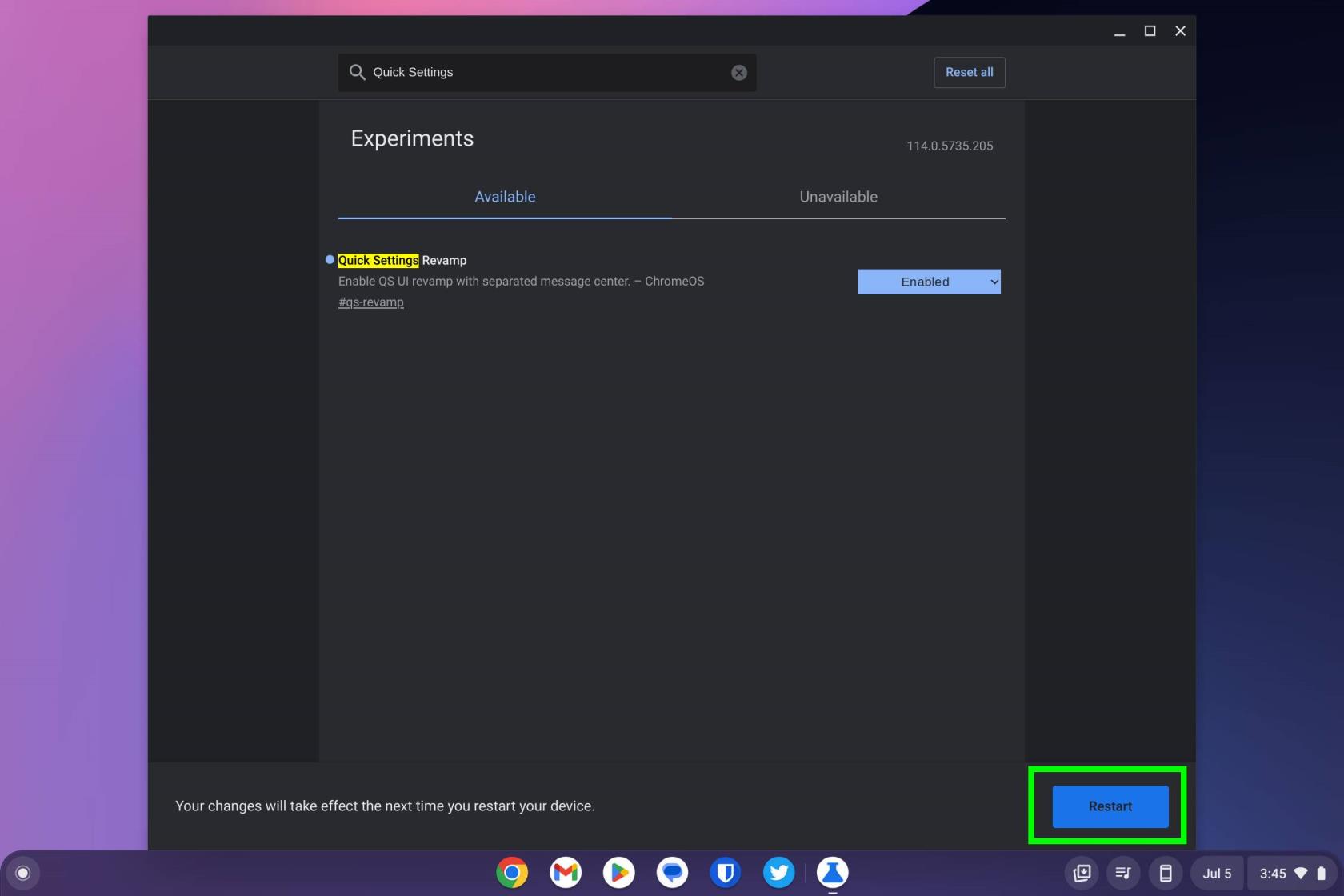Open Gmail from the shelf
Screen dimensions: 1344x896
[x=566, y=872]
